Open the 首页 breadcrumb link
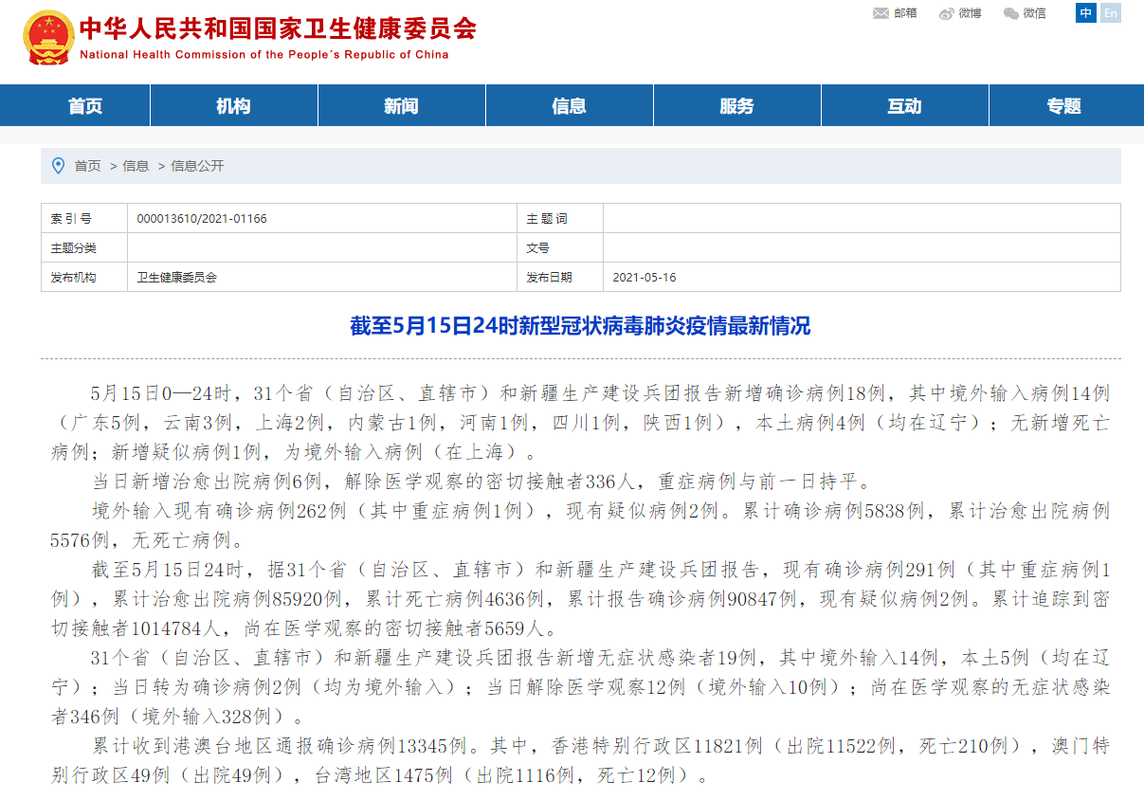1144x800 pixels. pyautogui.click(x=85, y=166)
